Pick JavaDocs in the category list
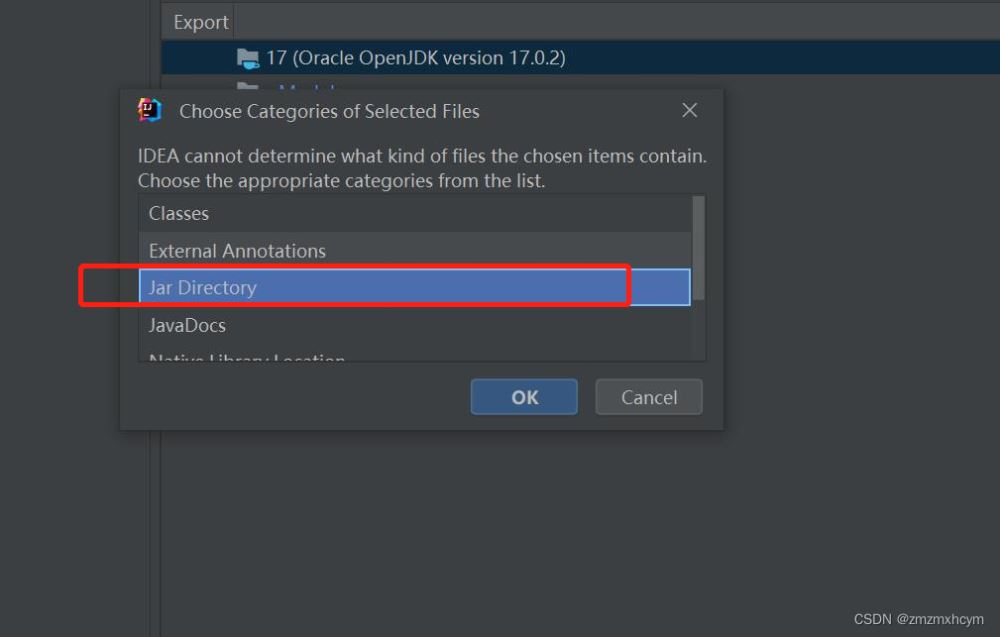This screenshot has width=1000, height=637. (187, 325)
